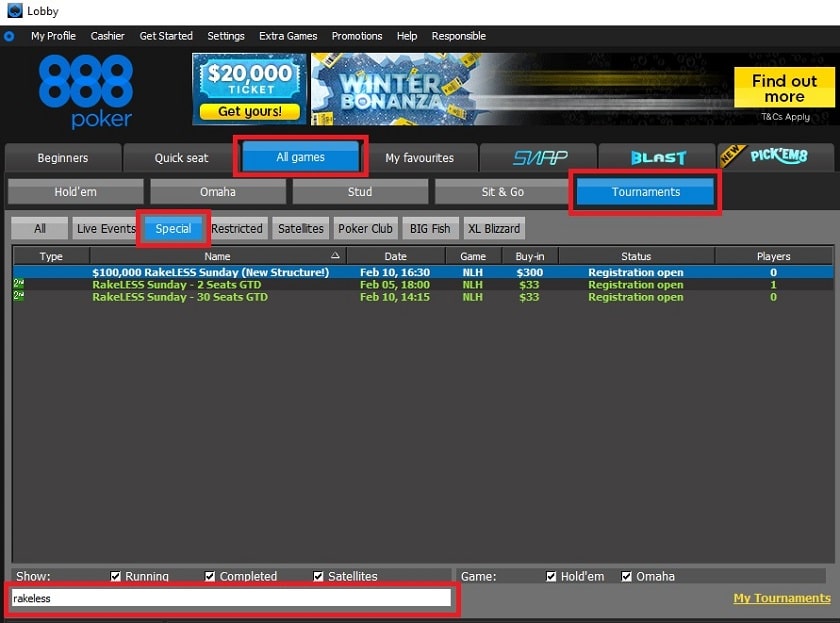Open the BLAST games tab
Image resolution: width=840 pixels, height=623 pixels.
[x=658, y=157]
